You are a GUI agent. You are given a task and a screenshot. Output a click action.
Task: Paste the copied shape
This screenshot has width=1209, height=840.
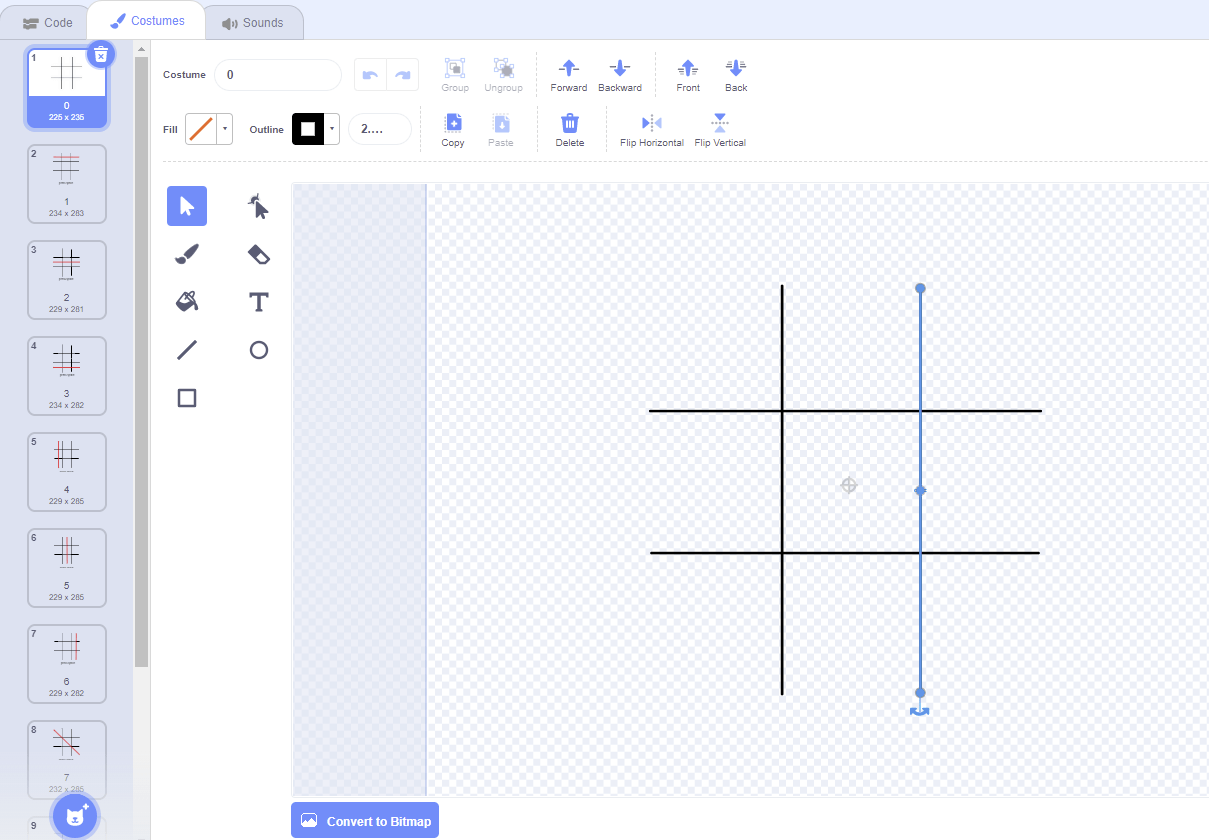pyautogui.click(x=501, y=130)
